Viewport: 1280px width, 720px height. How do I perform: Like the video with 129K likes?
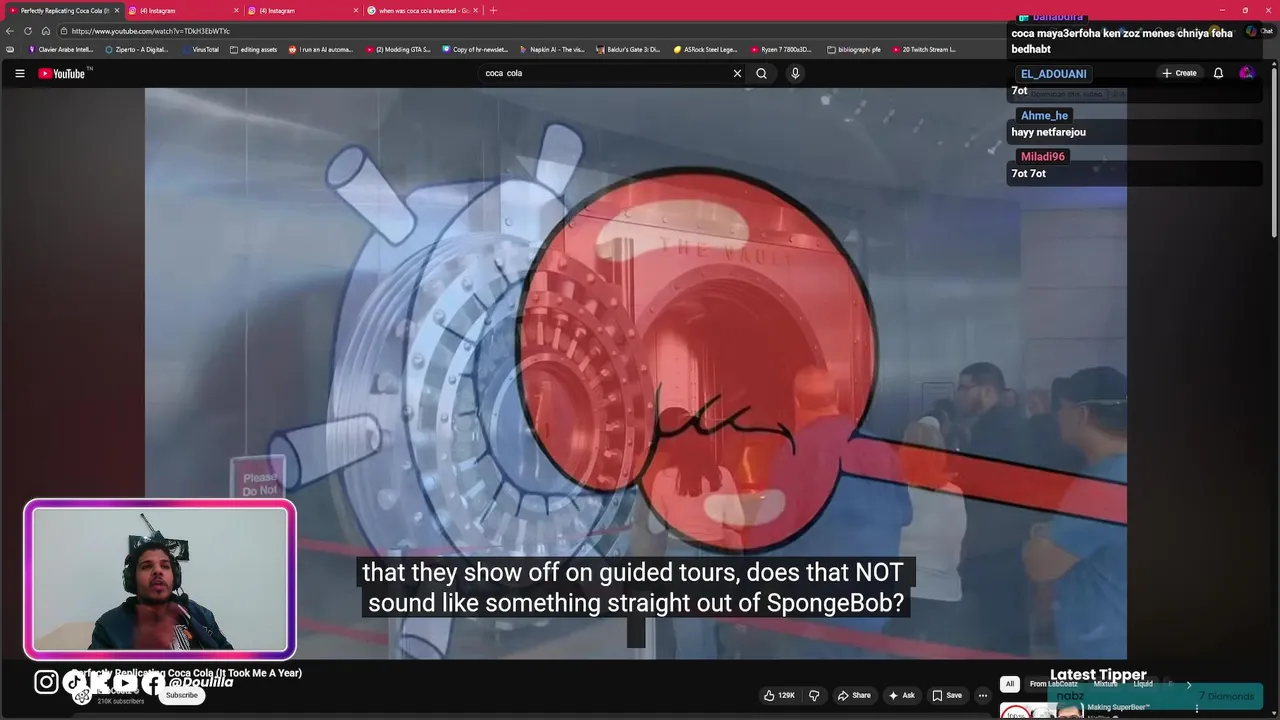(x=779, y=695)
